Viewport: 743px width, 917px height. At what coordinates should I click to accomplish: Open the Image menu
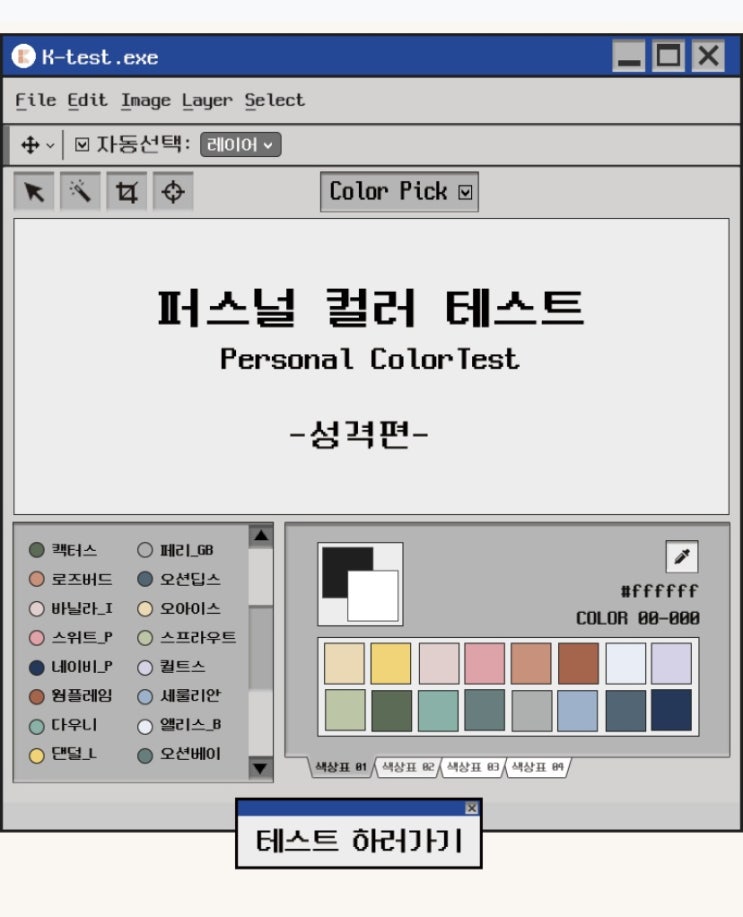tap(146, 101)
